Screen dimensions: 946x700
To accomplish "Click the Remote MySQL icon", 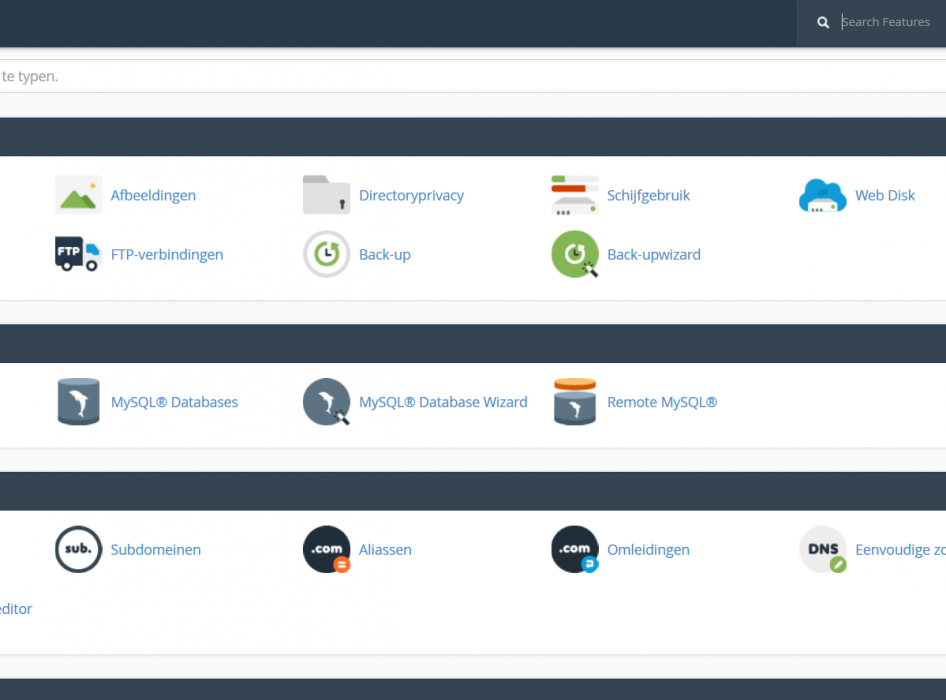I will pos(575,402).
